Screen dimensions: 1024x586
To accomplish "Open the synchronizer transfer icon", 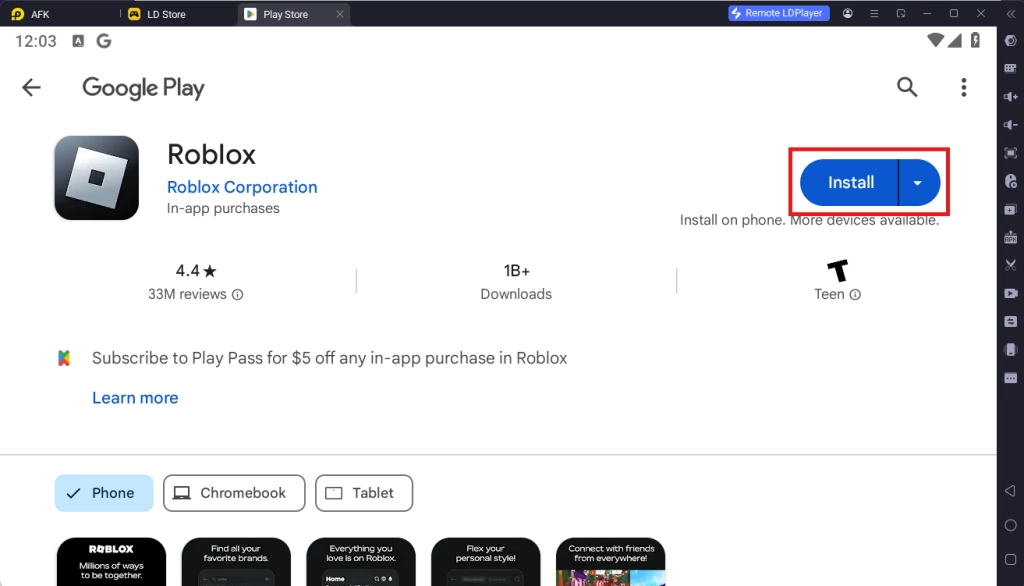I will (1010, 321).
